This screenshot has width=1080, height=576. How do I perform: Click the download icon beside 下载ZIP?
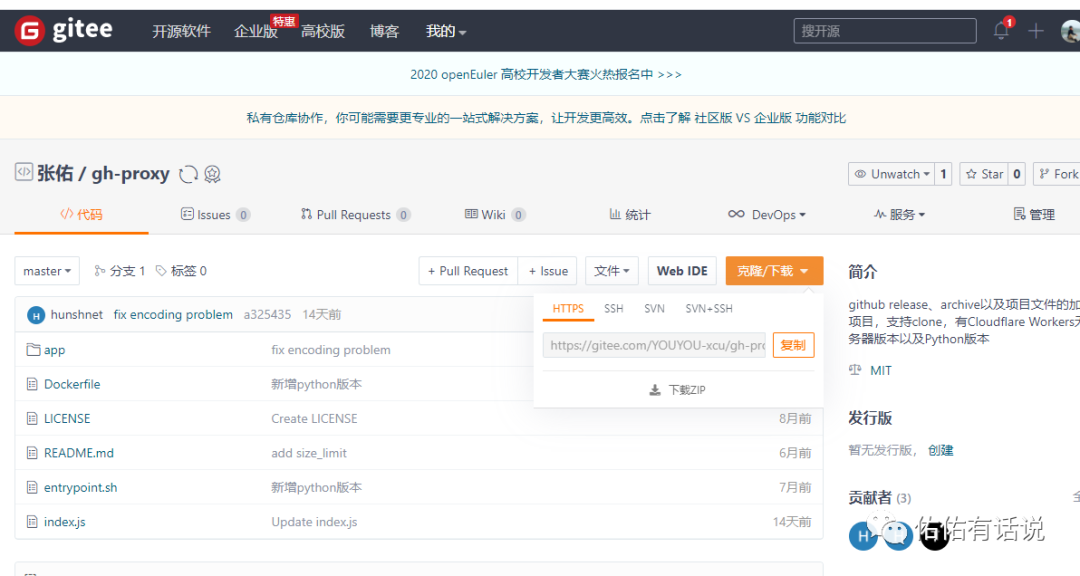[655, 390]
